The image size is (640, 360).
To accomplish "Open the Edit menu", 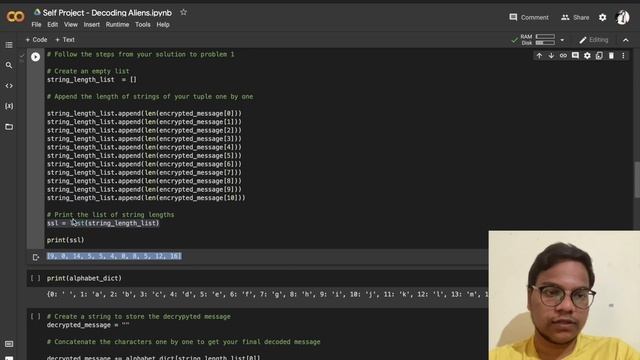I will point(52,24).
